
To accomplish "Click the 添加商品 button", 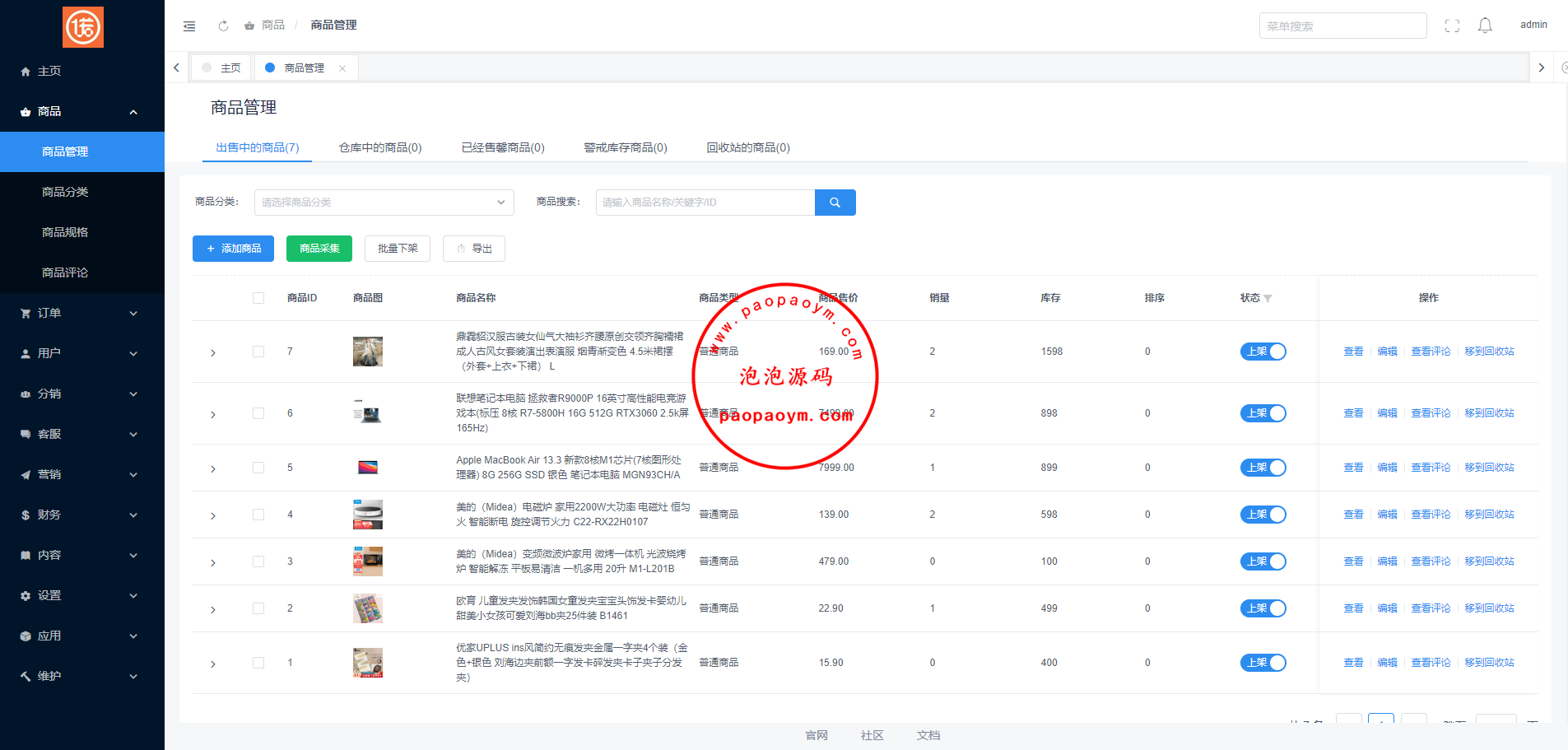I will 234,249.
